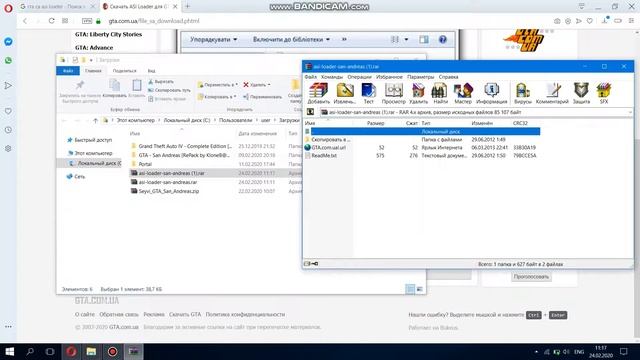Open History in Opera sidebar
This screenshot has height=360, width=640.
8,130
